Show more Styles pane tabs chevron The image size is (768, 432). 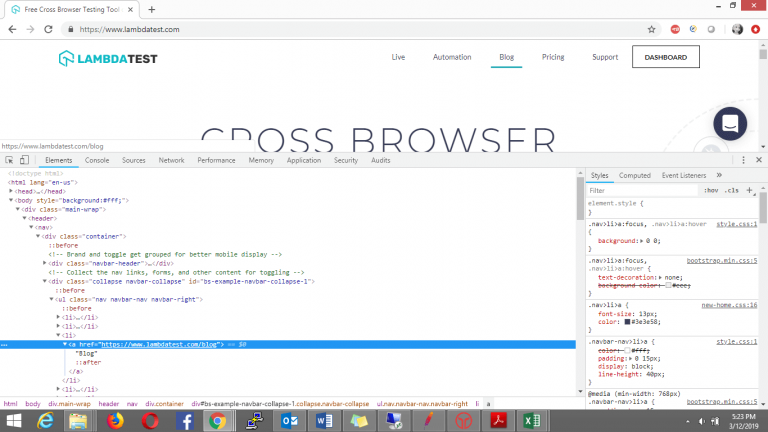coord(719,175)
